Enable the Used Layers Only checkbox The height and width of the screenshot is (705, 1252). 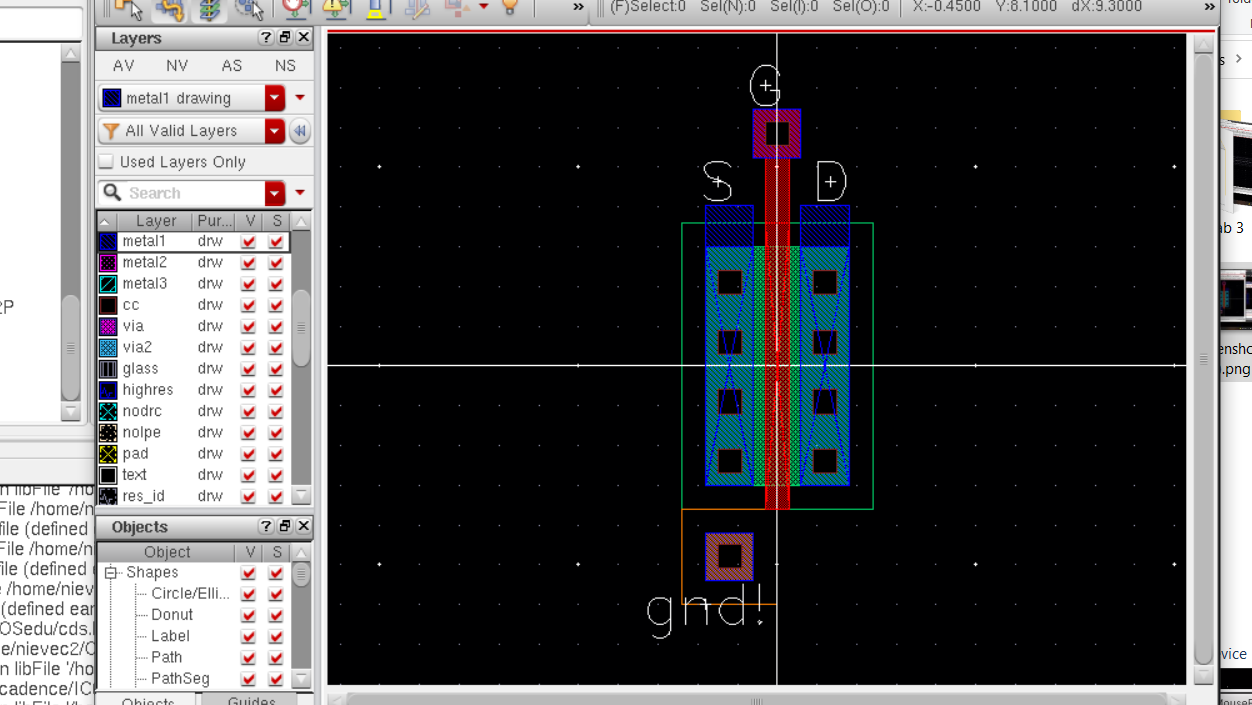(x=107, y=162)
